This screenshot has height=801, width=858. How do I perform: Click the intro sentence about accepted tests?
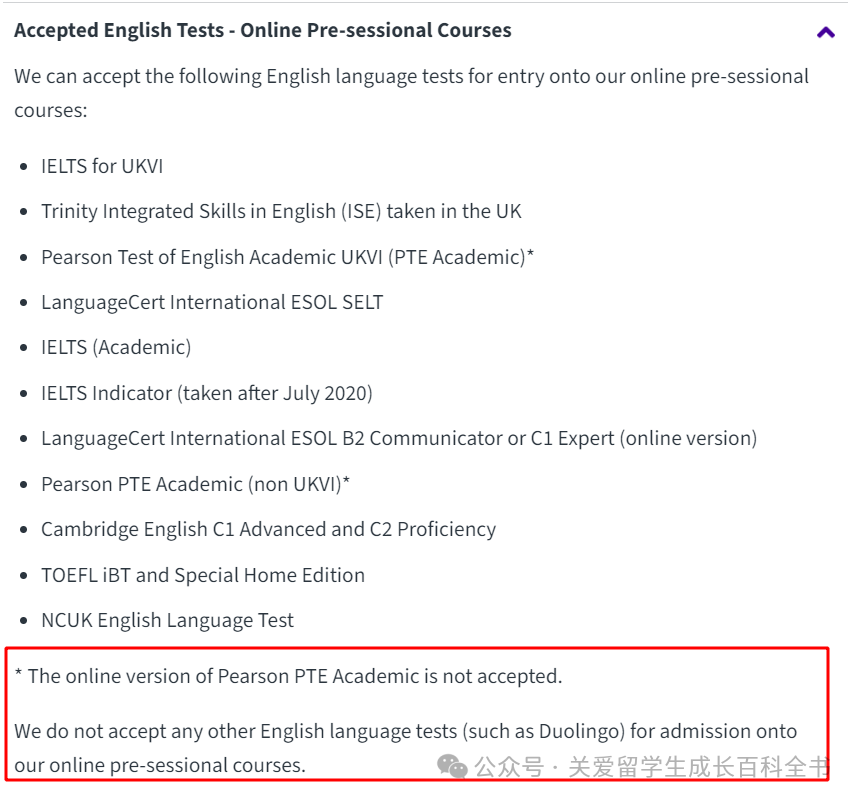411,94
